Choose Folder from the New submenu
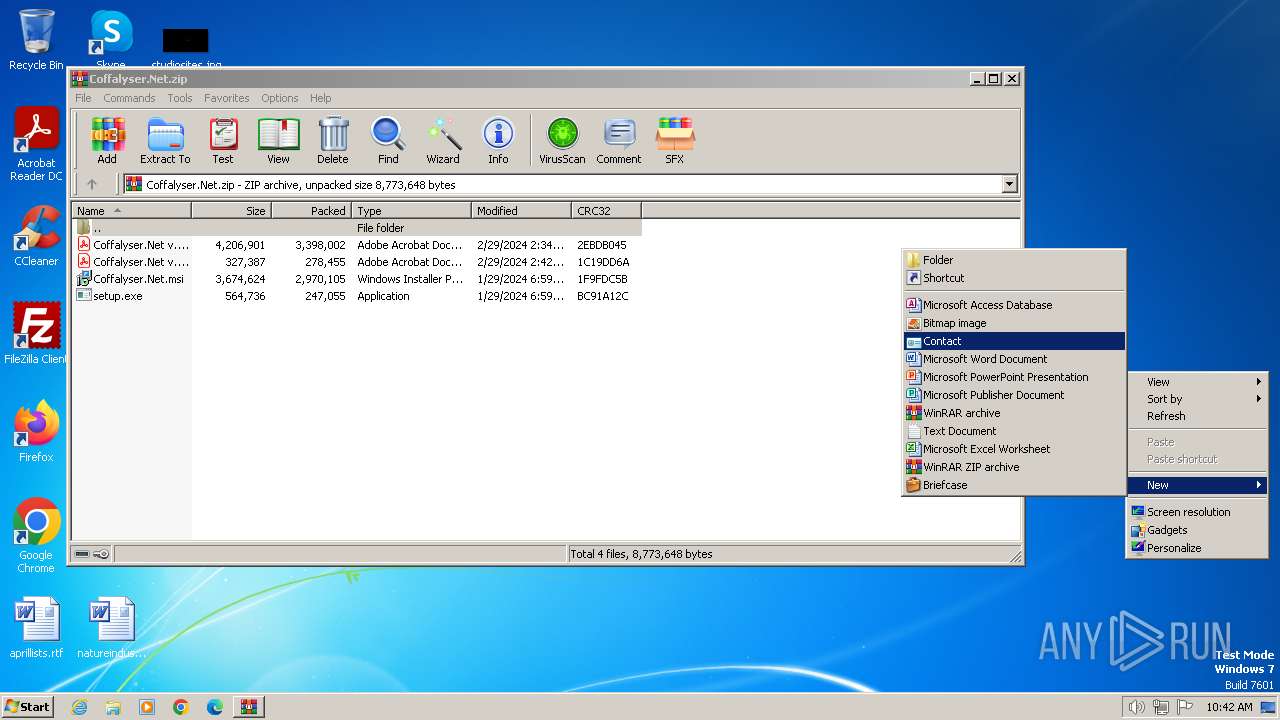1280x720 pixels. pyautogui.click(x=1014, y=260)
